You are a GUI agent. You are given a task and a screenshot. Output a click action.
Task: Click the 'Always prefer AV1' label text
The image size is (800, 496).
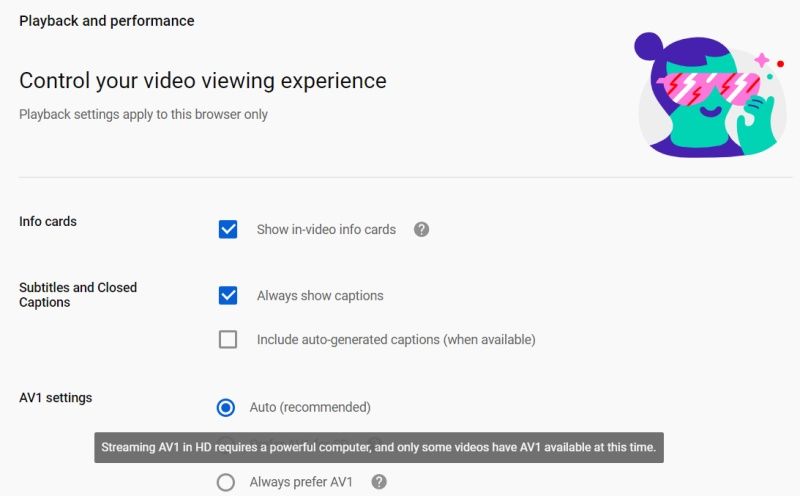tap(301, 482)
